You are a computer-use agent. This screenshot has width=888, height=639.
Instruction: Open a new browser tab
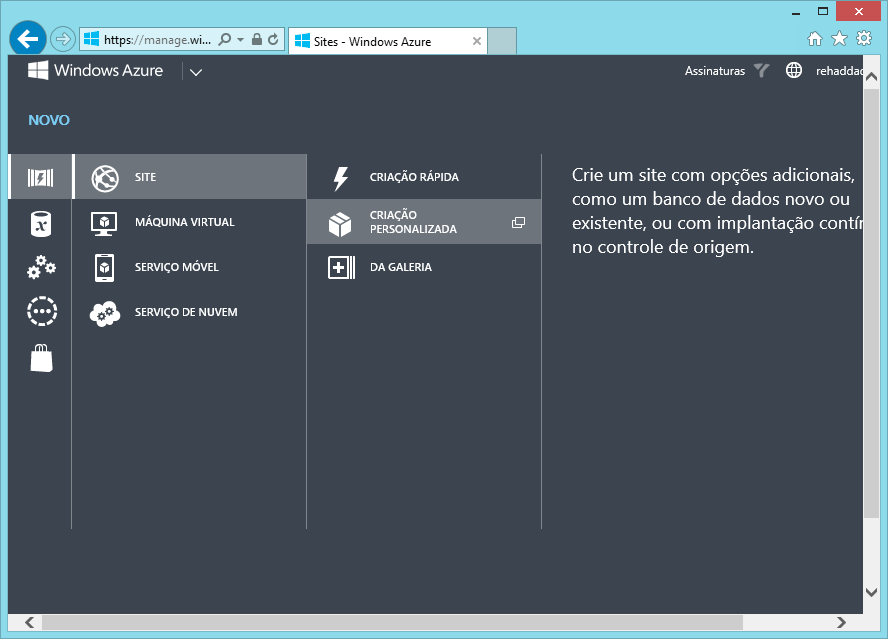(502, 41)
